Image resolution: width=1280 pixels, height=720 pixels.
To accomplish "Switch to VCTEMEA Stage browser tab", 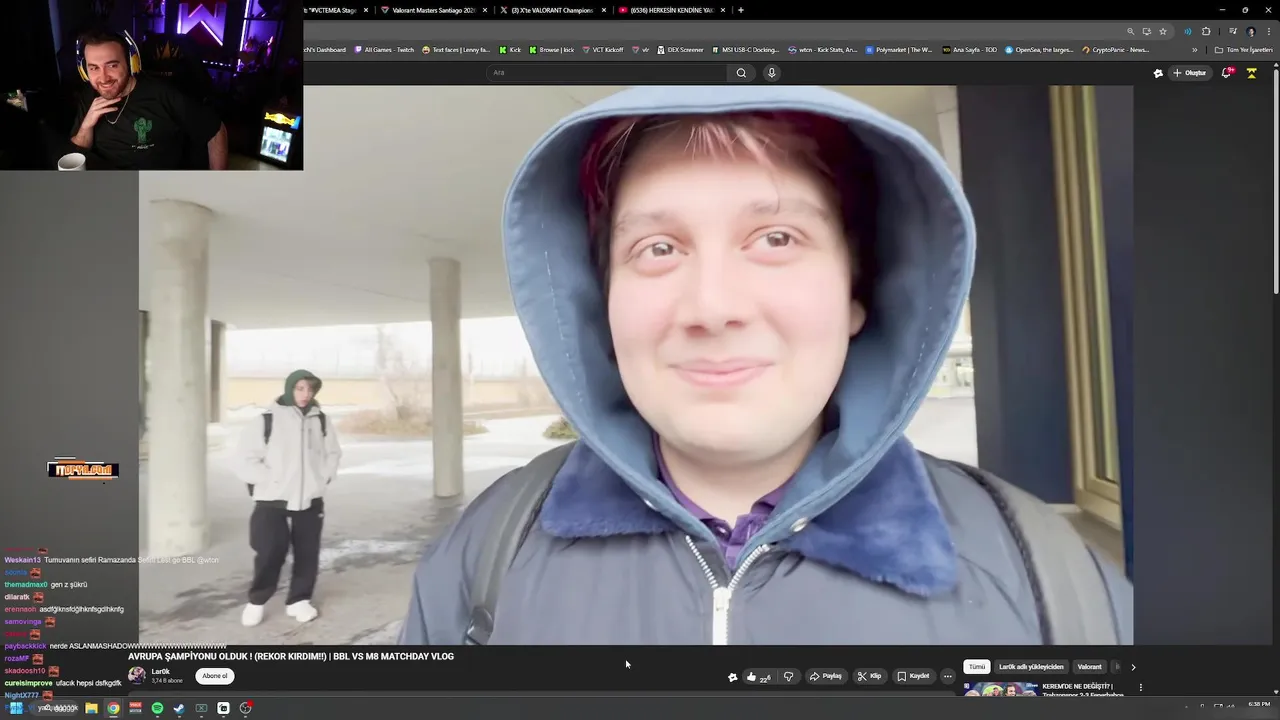I will [x=333, y=10].
